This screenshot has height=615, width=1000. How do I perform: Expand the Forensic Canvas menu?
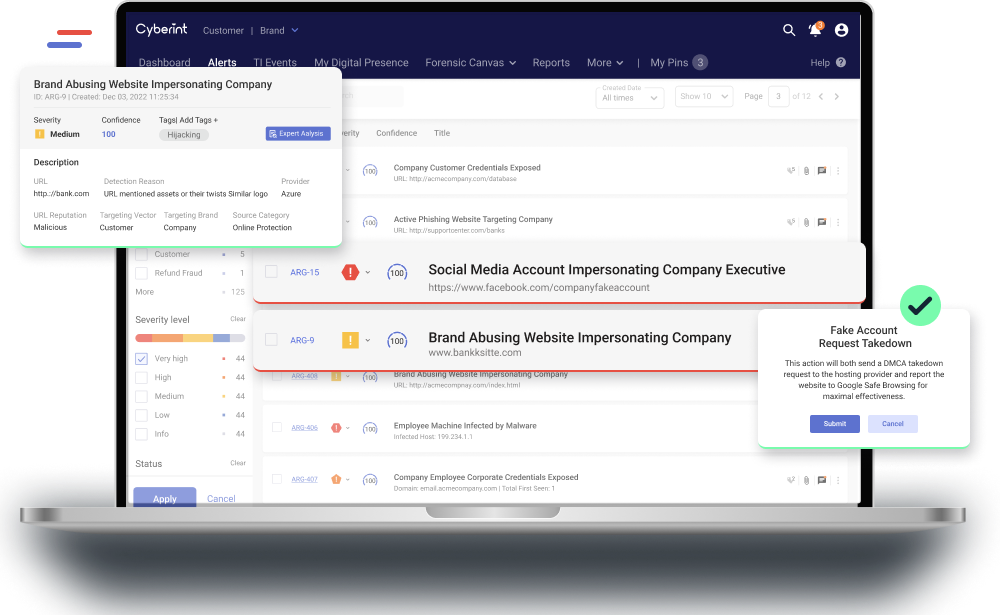tap(471, 63)
